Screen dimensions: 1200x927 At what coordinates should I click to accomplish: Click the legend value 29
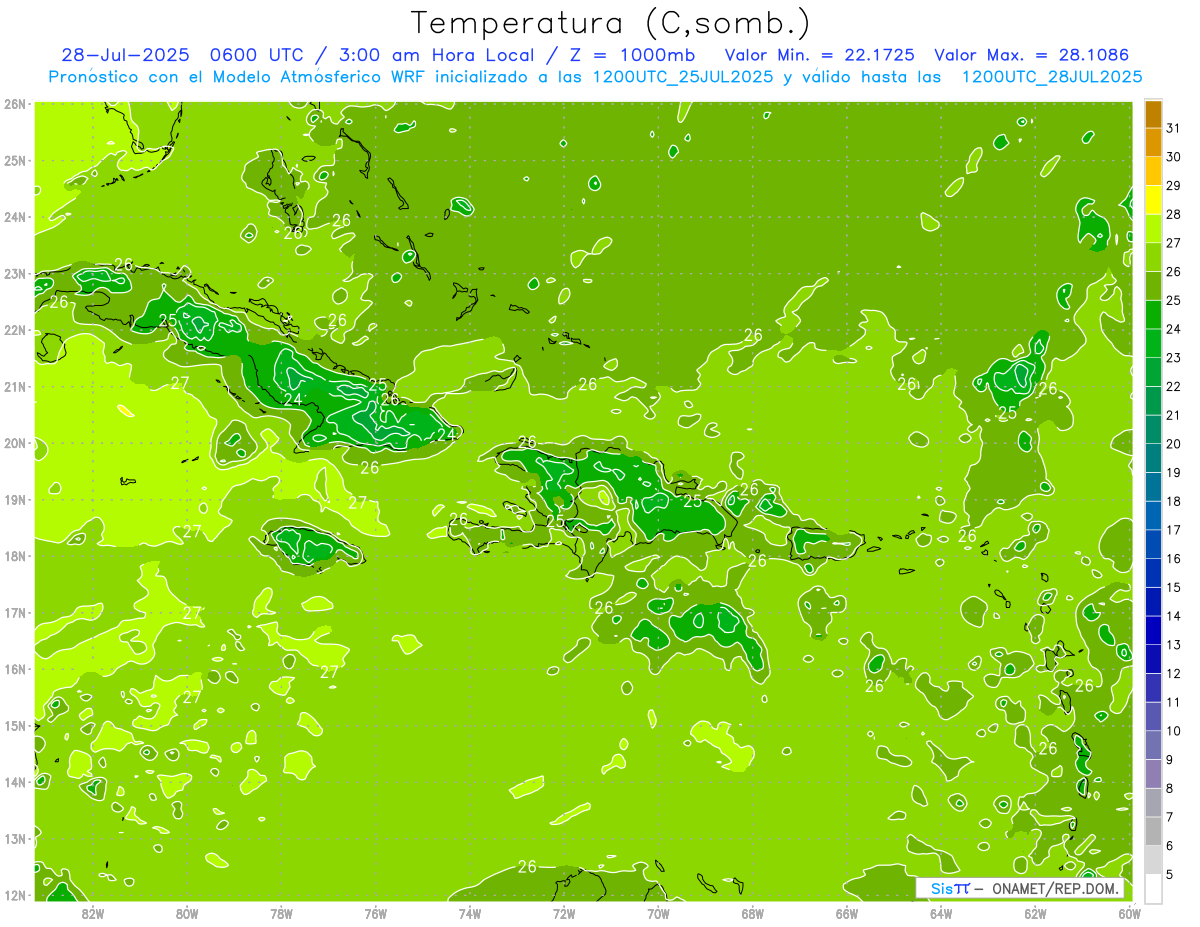tap(1174, 186)
